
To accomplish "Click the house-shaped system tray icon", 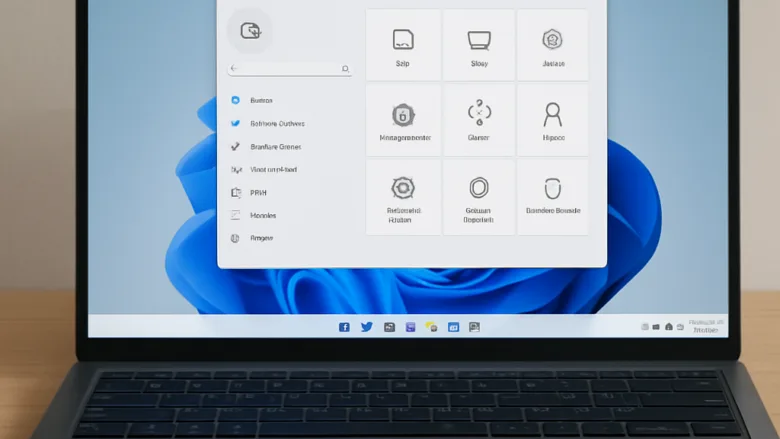I will (x=669, y=327).
